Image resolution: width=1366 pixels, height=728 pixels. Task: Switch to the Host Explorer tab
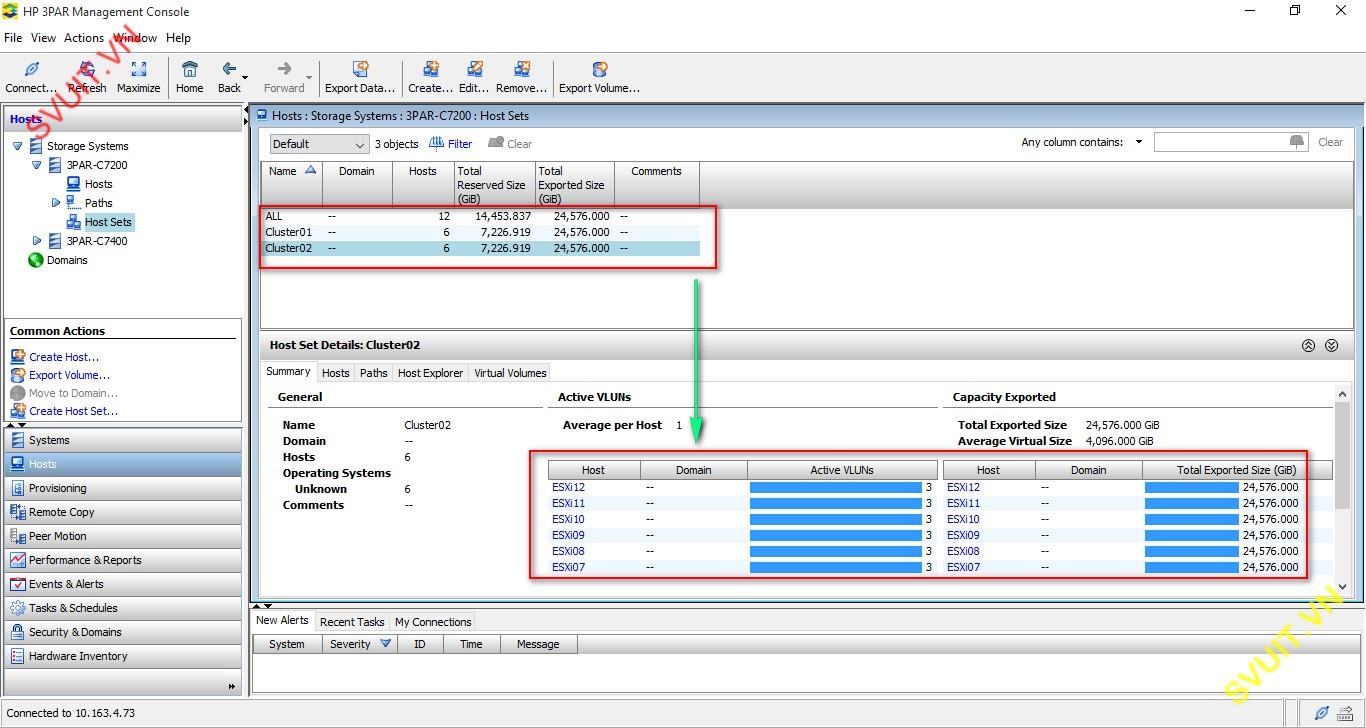[x=431, y=373]
